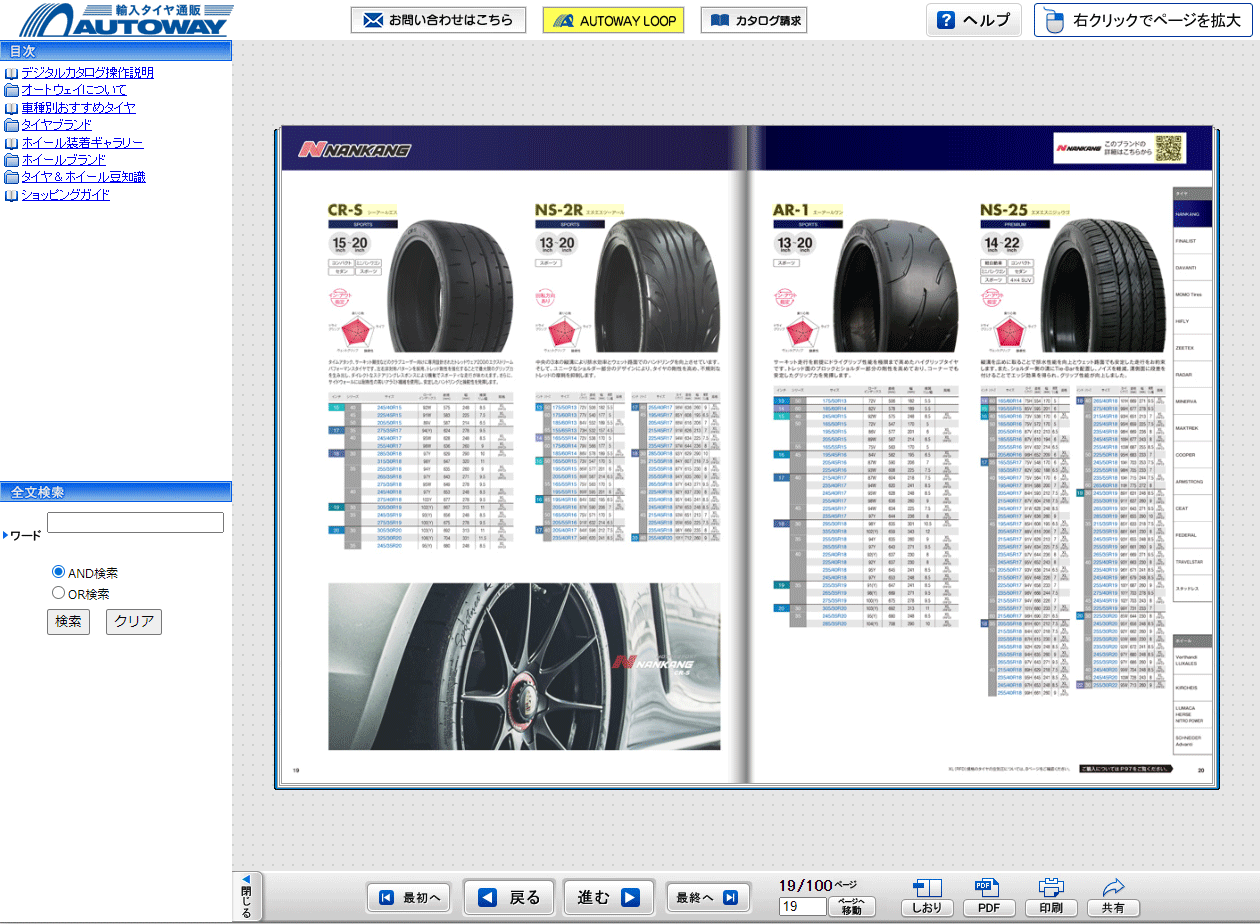
Task: Expand the ホイールブランド folder
Action: pos(63,160)
